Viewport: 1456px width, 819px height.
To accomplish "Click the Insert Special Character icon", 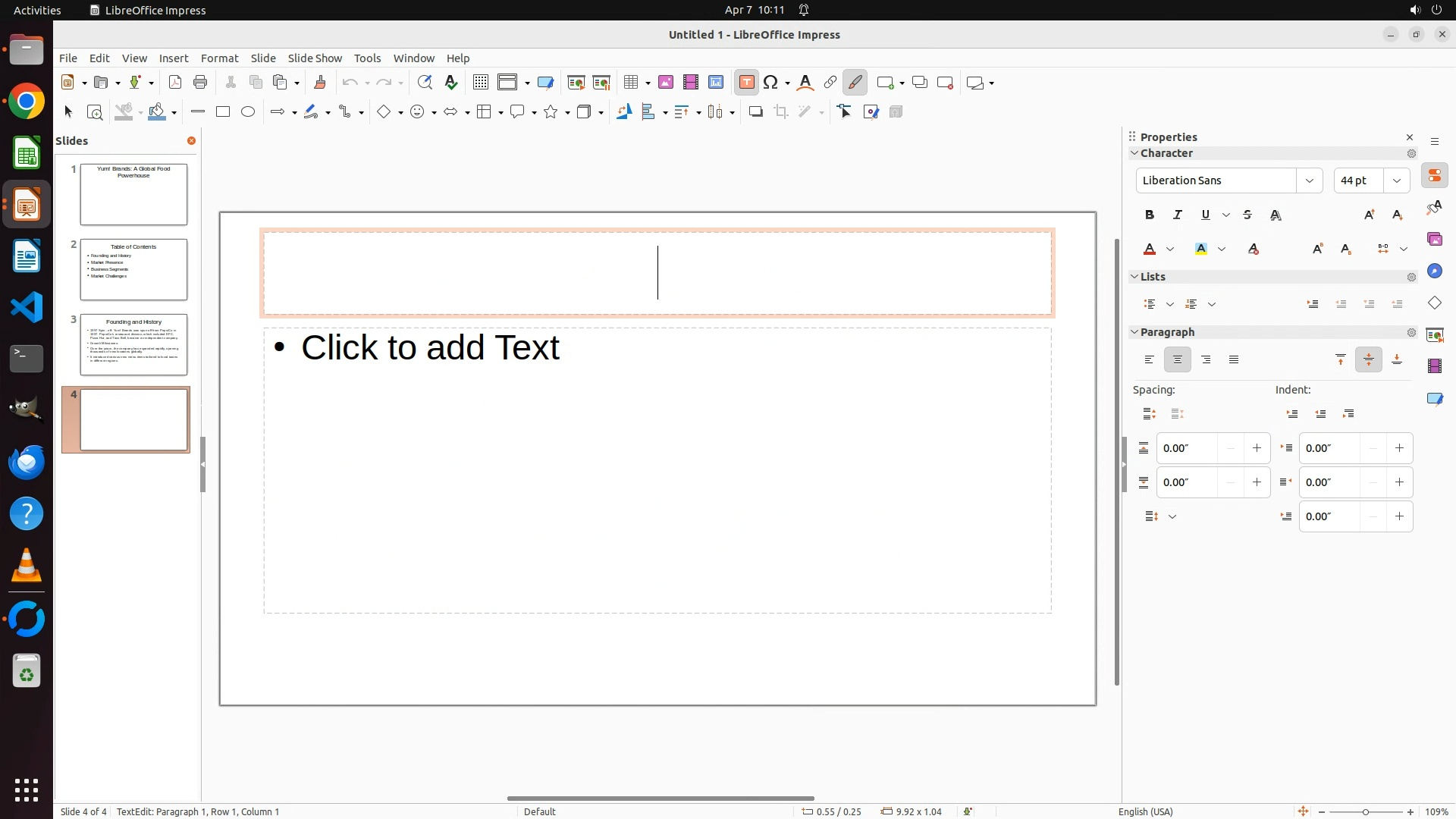I will coord(771,83).
